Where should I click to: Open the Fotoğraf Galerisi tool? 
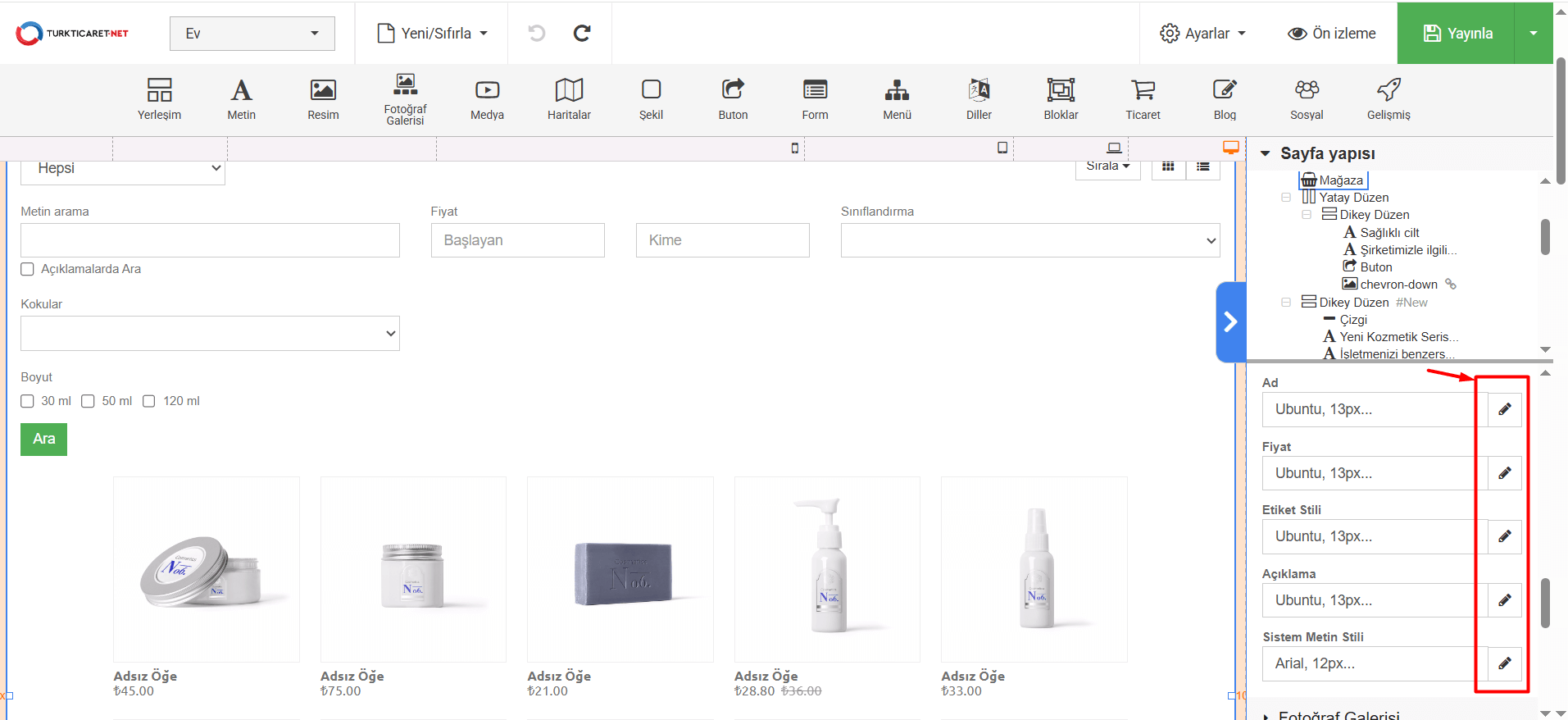[x=405, y=98]
